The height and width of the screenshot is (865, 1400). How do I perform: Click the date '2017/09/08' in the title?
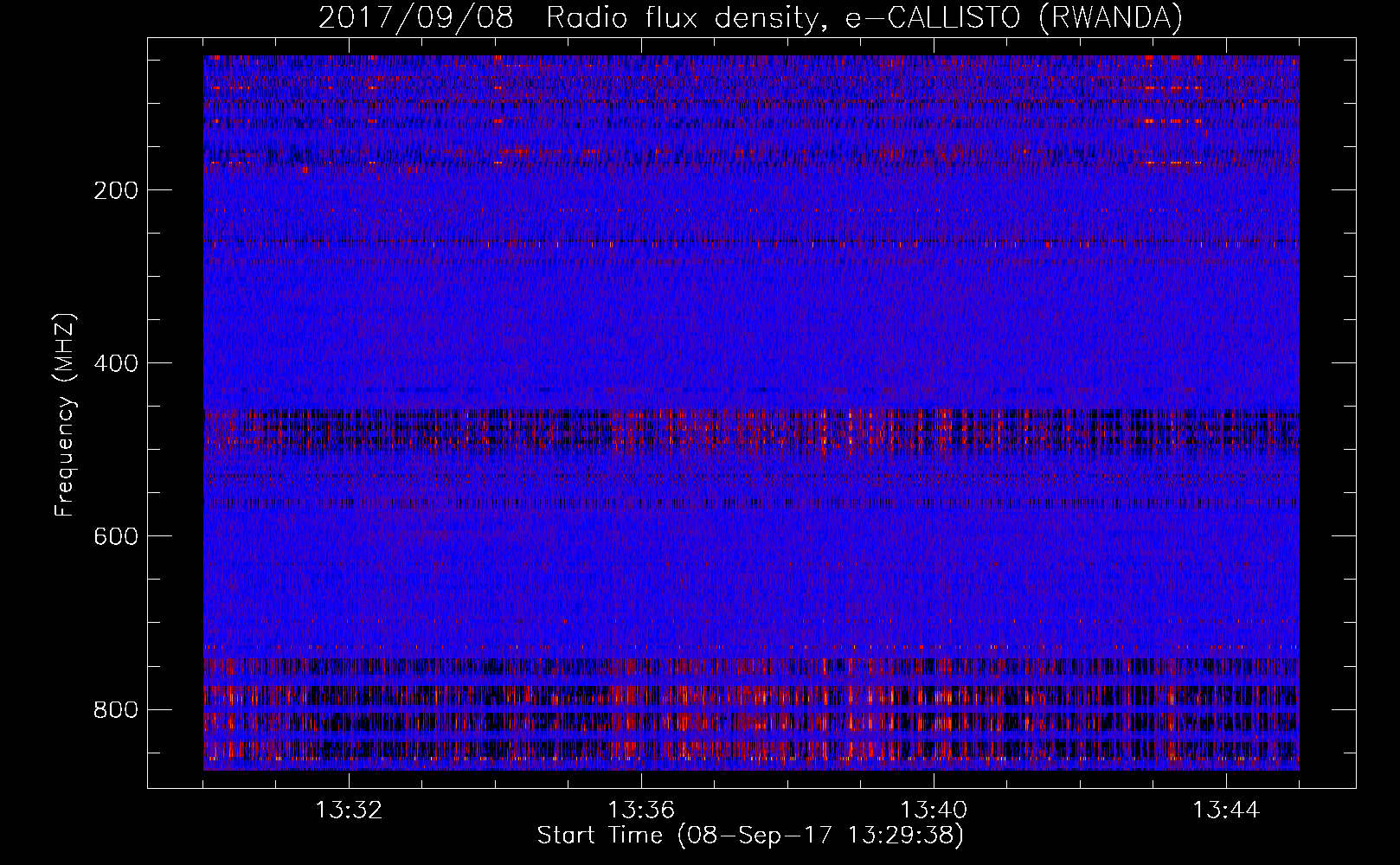pyautogui.click(x=416, y=18)
